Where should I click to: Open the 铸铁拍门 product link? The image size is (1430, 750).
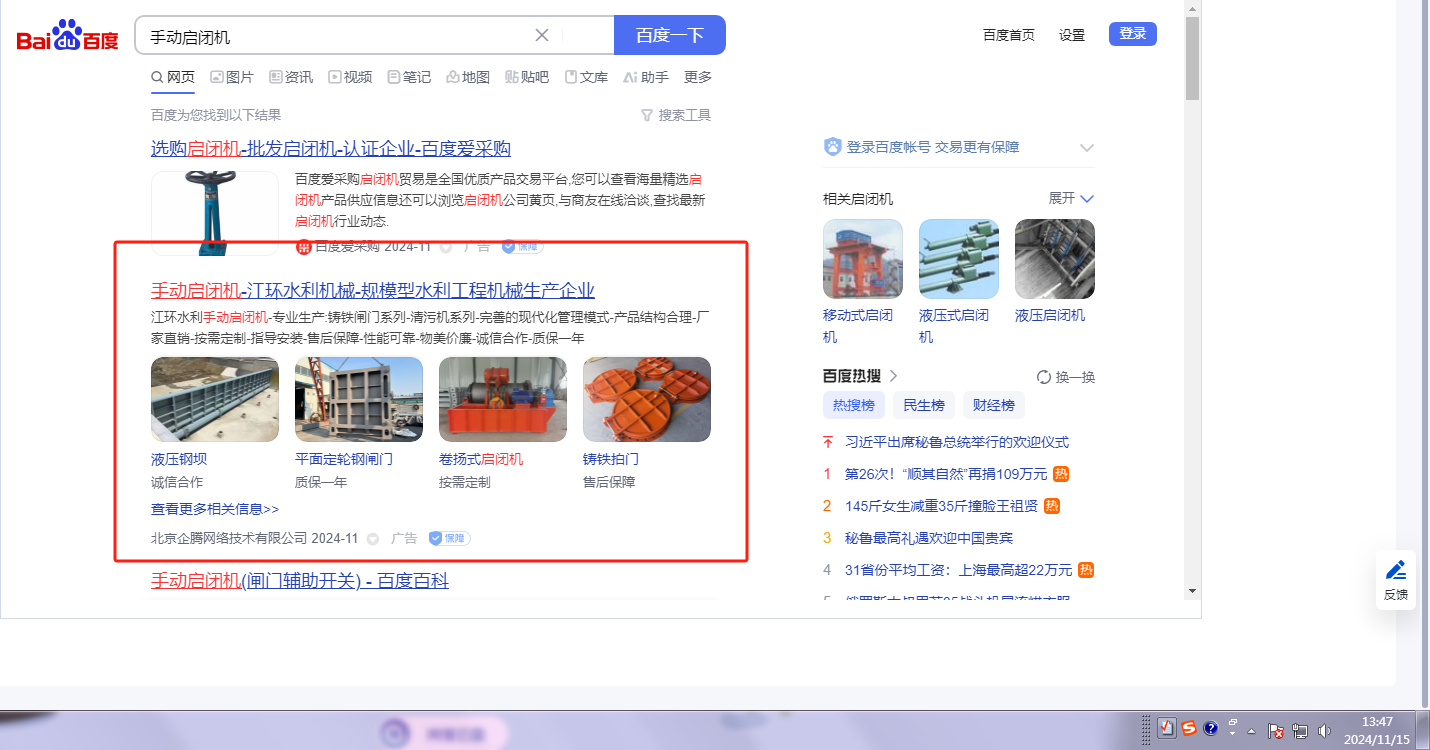611,460
